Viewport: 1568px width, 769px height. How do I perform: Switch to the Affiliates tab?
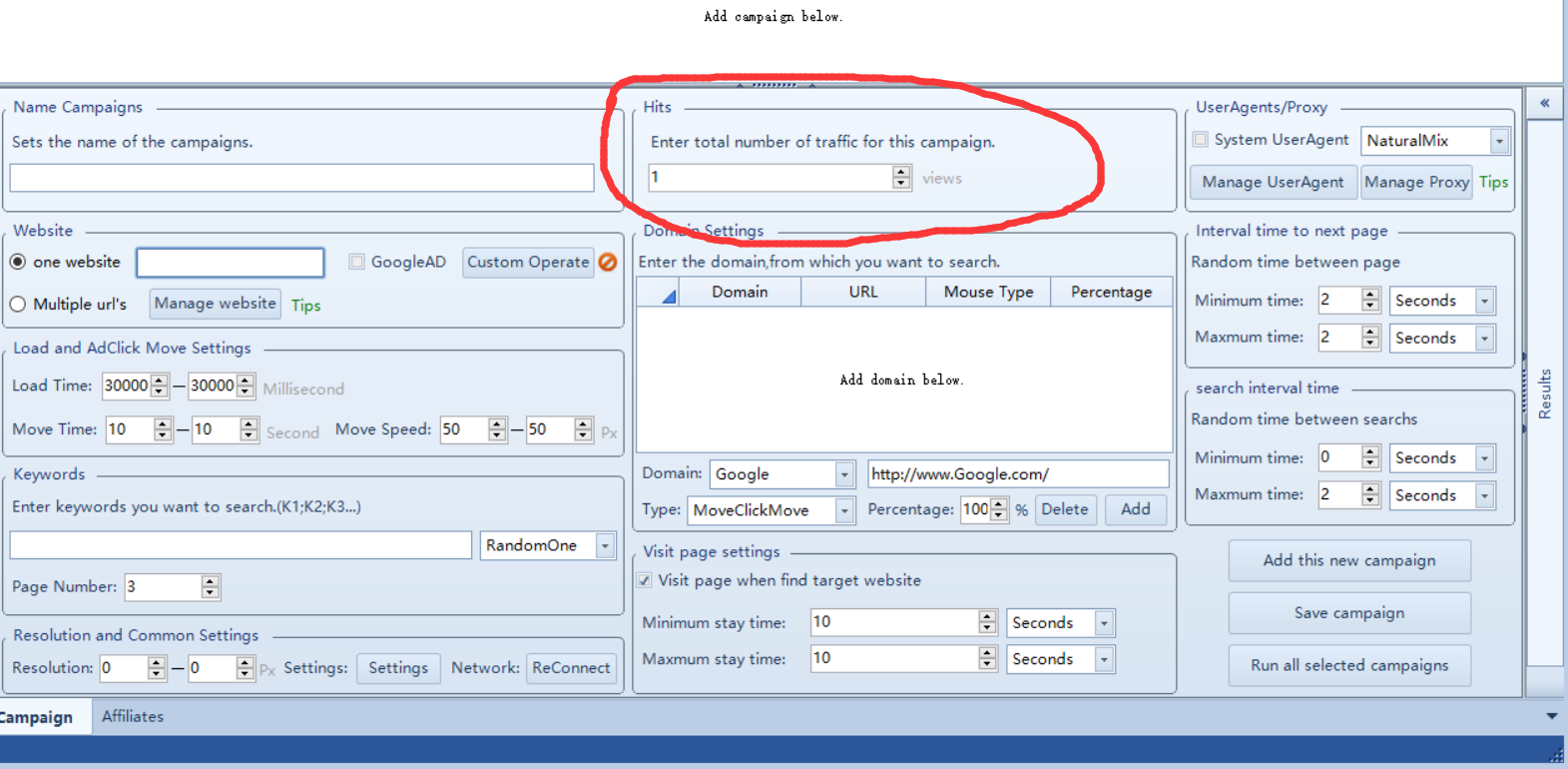(133, 716)
